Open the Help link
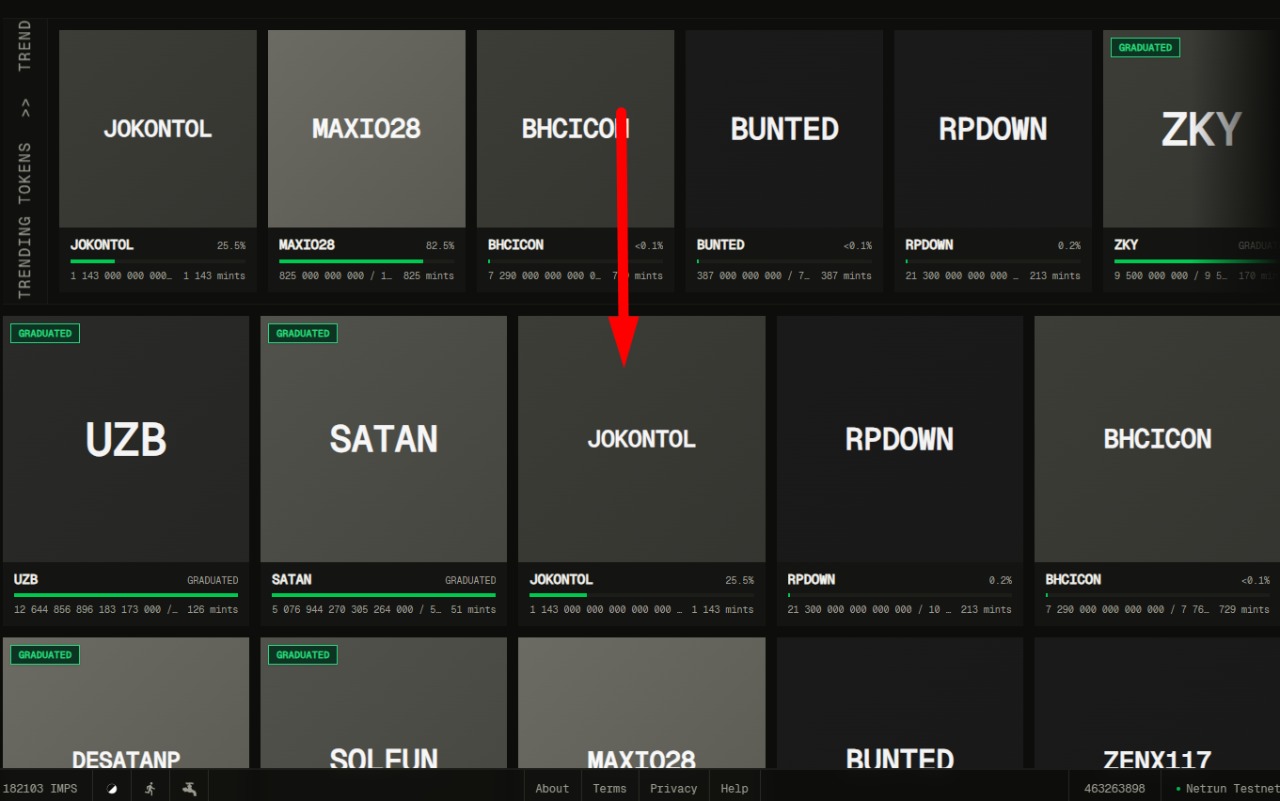 click(x=735, y=788)
